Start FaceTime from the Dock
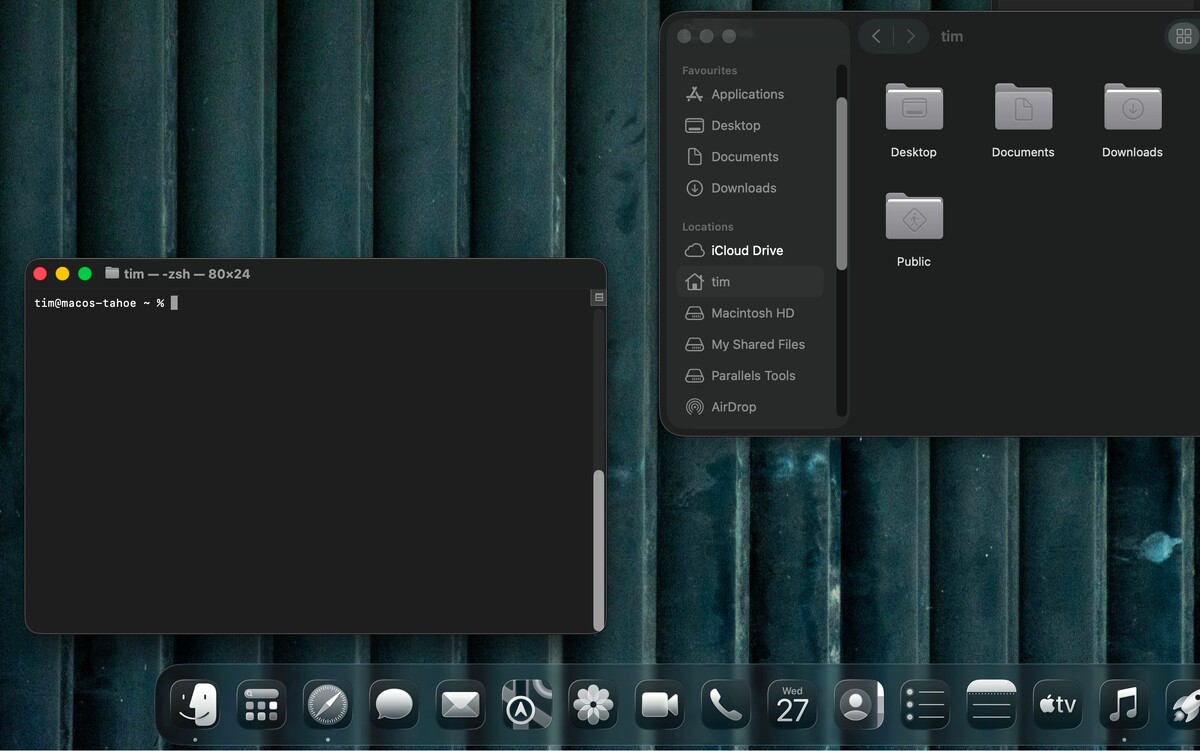 point(659,706)
